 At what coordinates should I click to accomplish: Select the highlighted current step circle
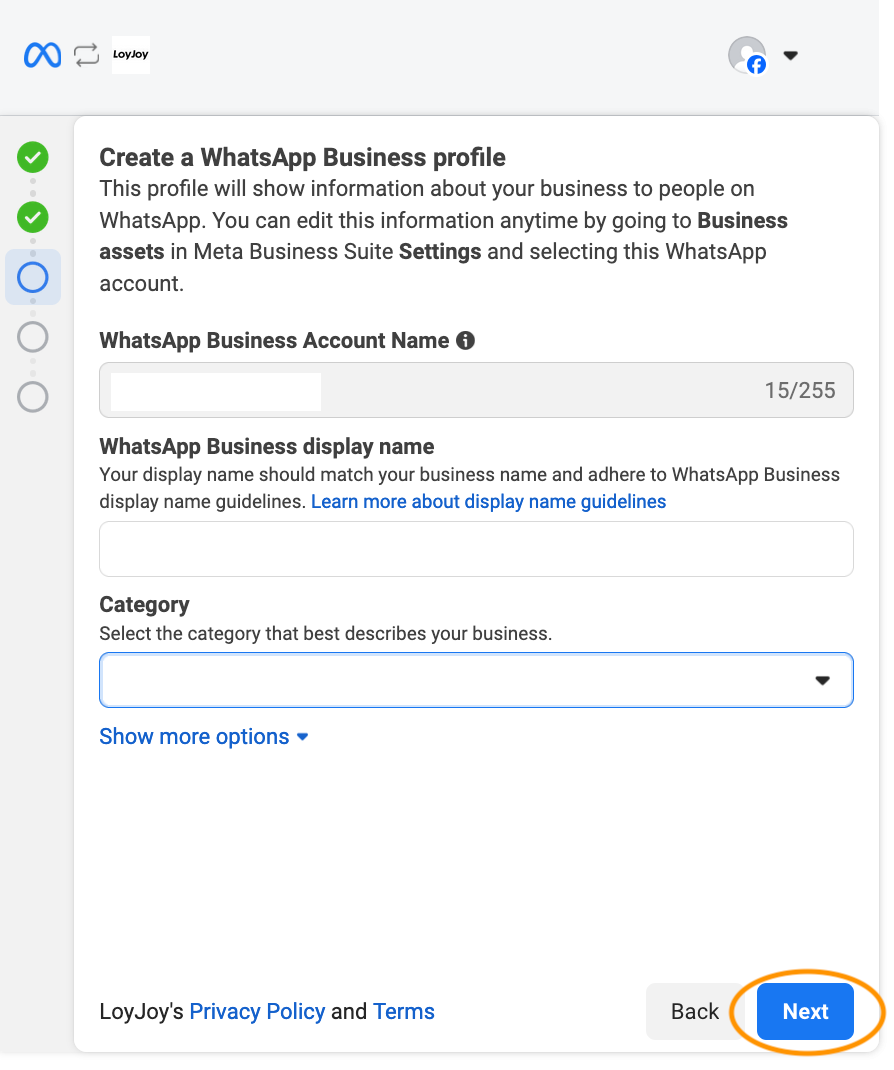(x=32, y=277)
